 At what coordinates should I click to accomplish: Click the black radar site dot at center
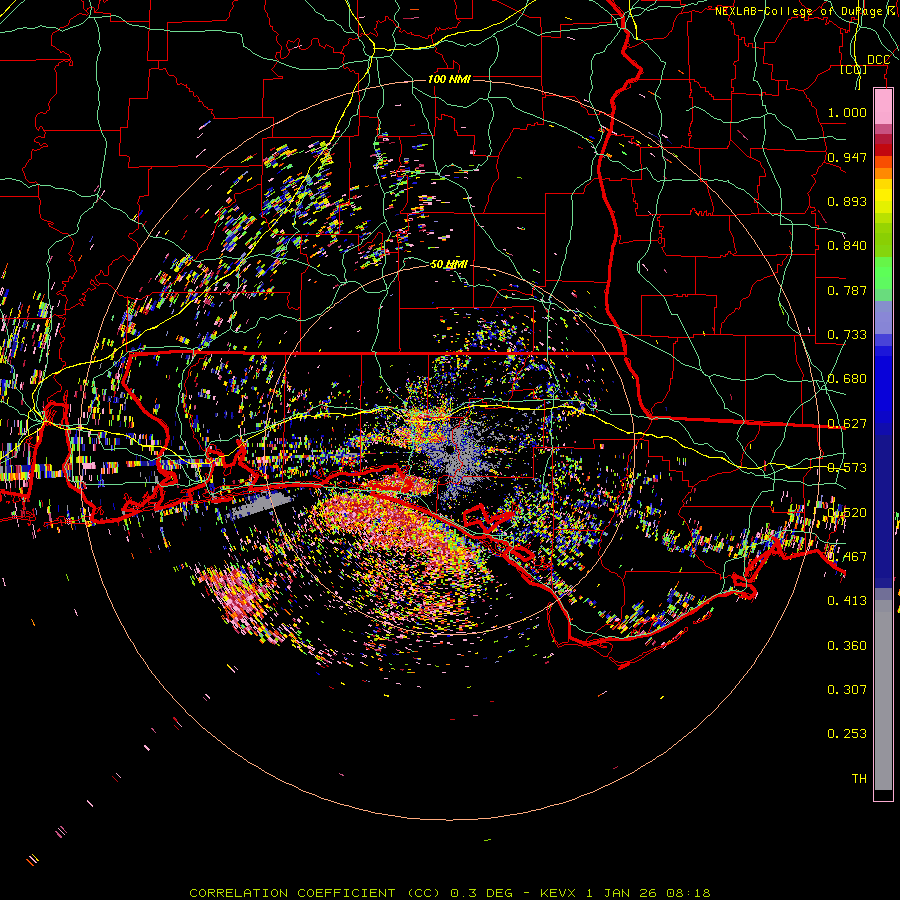coord(450,448)
